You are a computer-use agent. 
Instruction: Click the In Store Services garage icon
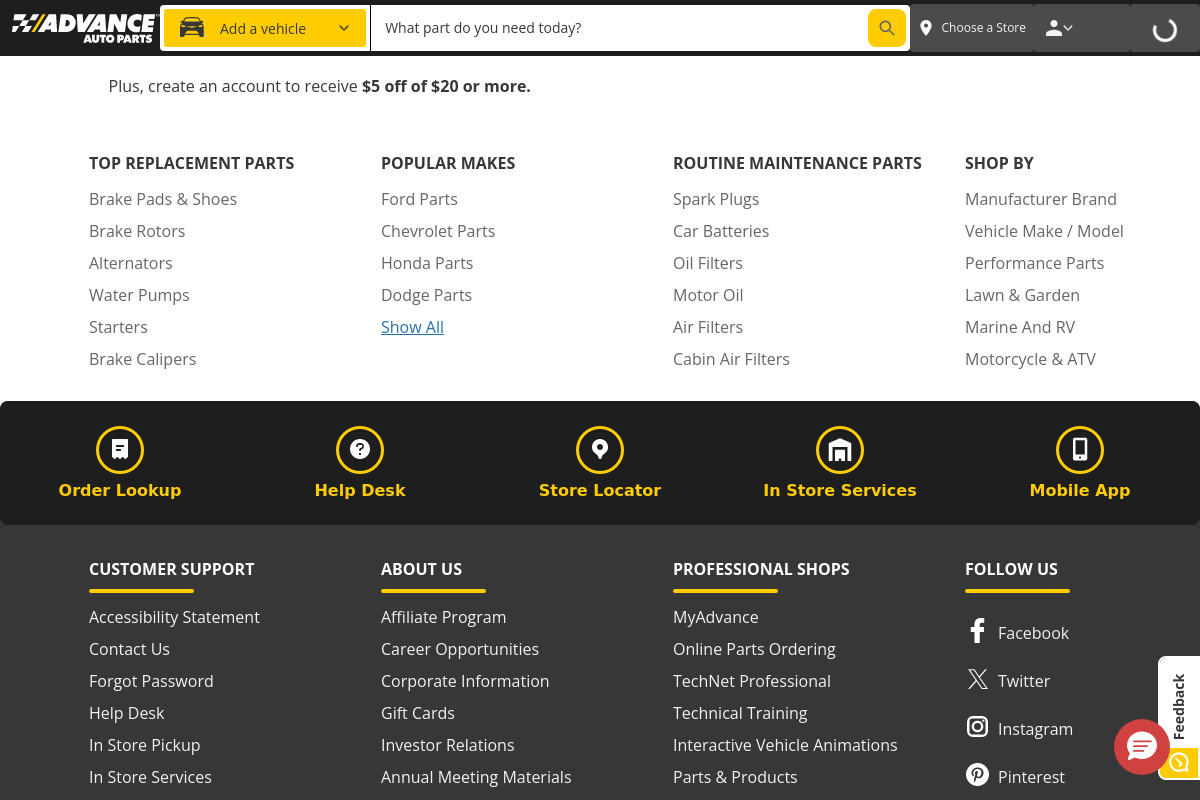(x=840, y=450)
